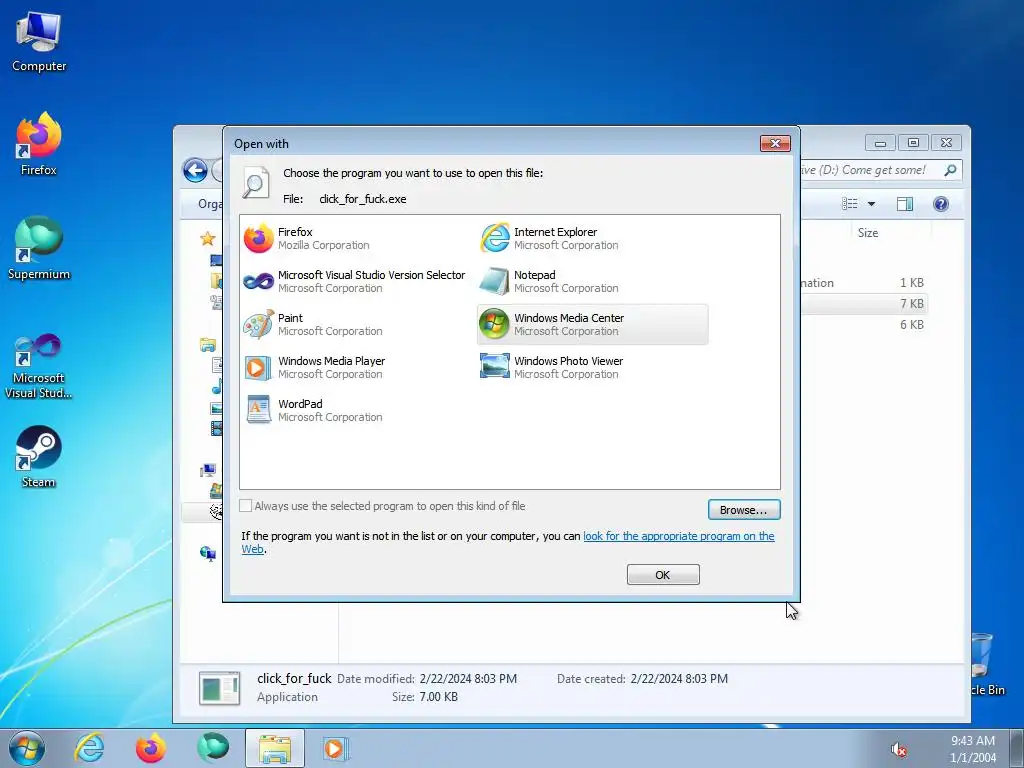Viewport: 1024px width, 768px height.
Task: Follow the look for appropriate program link
Action: pyautogui.click(x=679, y=536)
